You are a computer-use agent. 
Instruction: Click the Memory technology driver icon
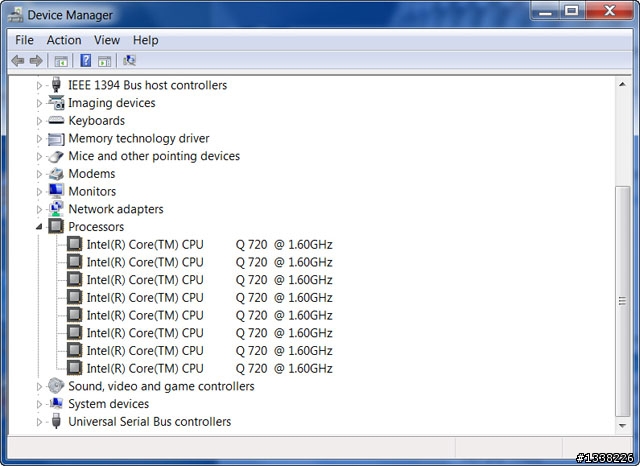[56, 139]
